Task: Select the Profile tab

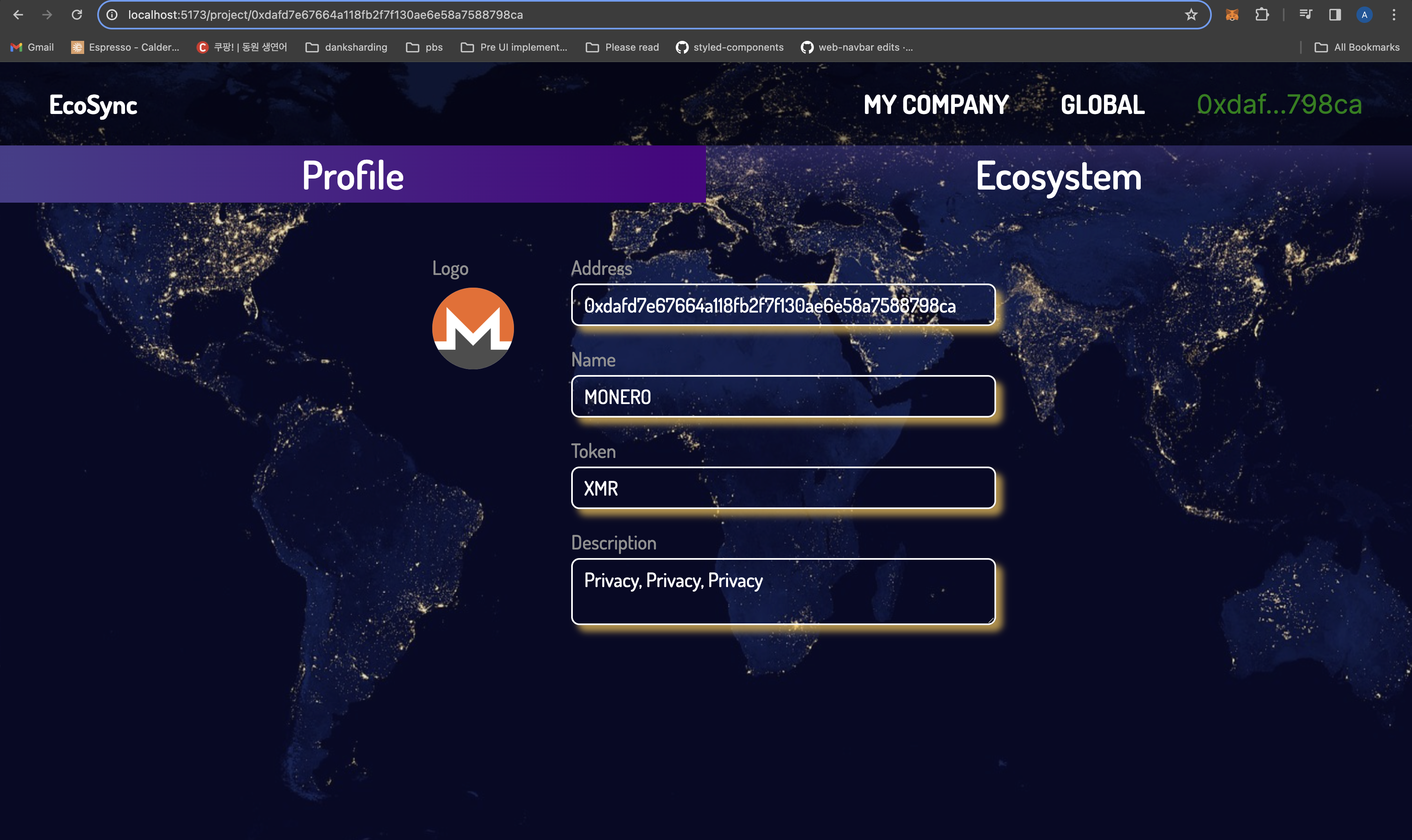Action: 353,175
